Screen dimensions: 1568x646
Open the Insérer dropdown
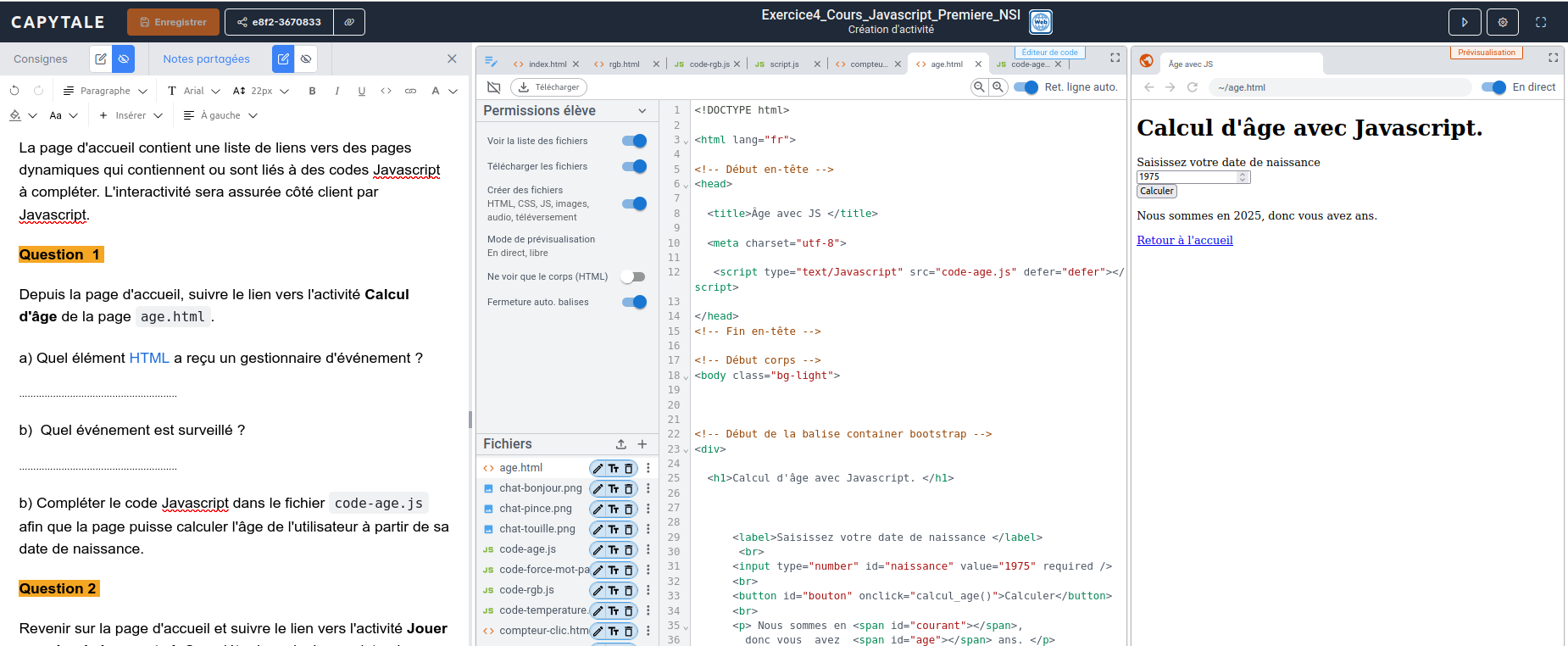(x=131, y=115)
